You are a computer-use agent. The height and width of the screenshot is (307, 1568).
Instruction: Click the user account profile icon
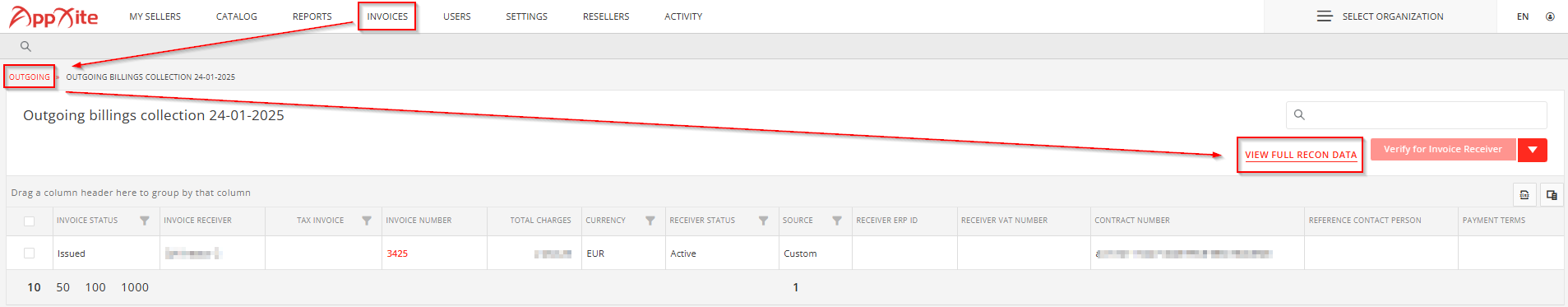pos(1550,16)
